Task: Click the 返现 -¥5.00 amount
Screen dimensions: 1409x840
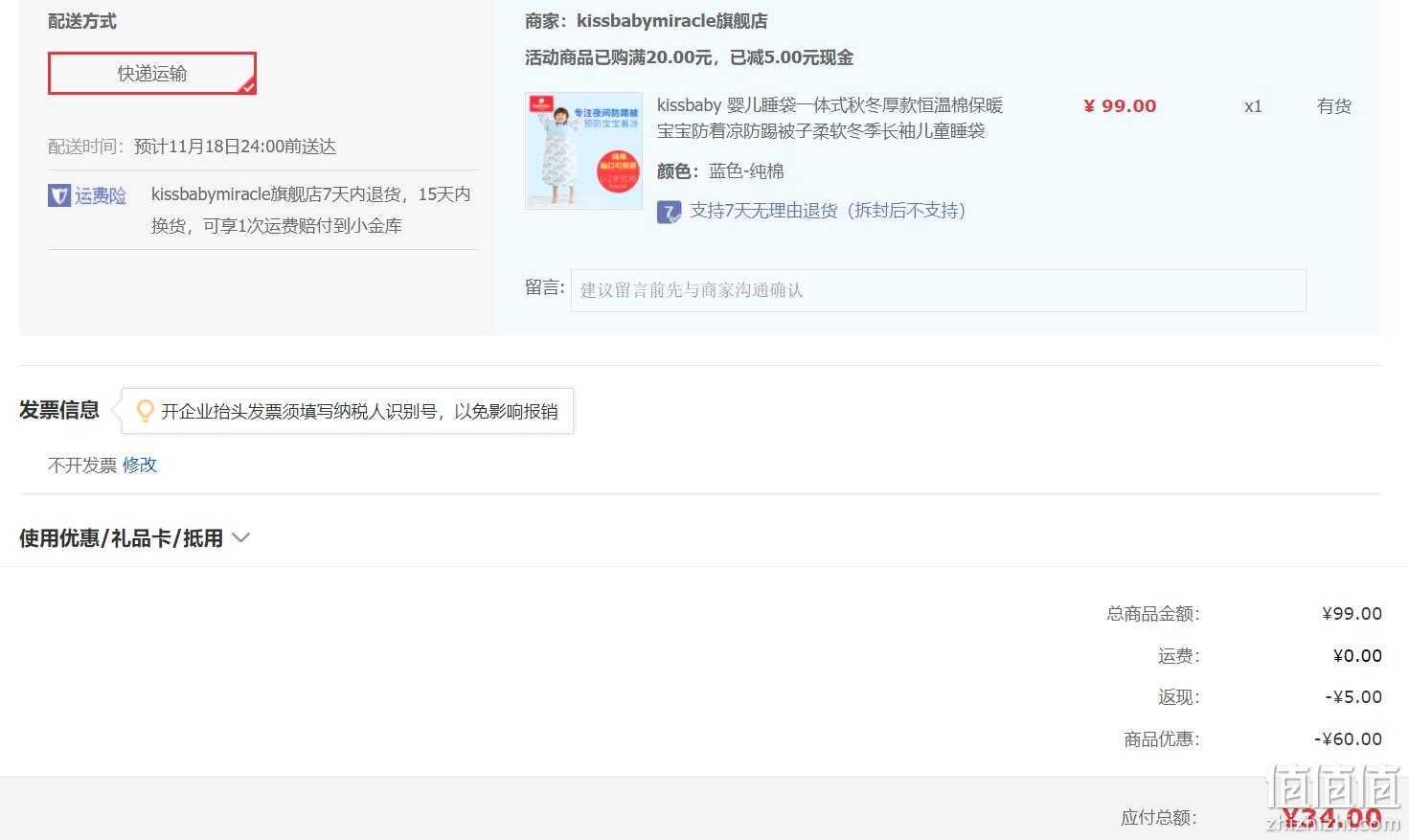Action: [1353, 697]
